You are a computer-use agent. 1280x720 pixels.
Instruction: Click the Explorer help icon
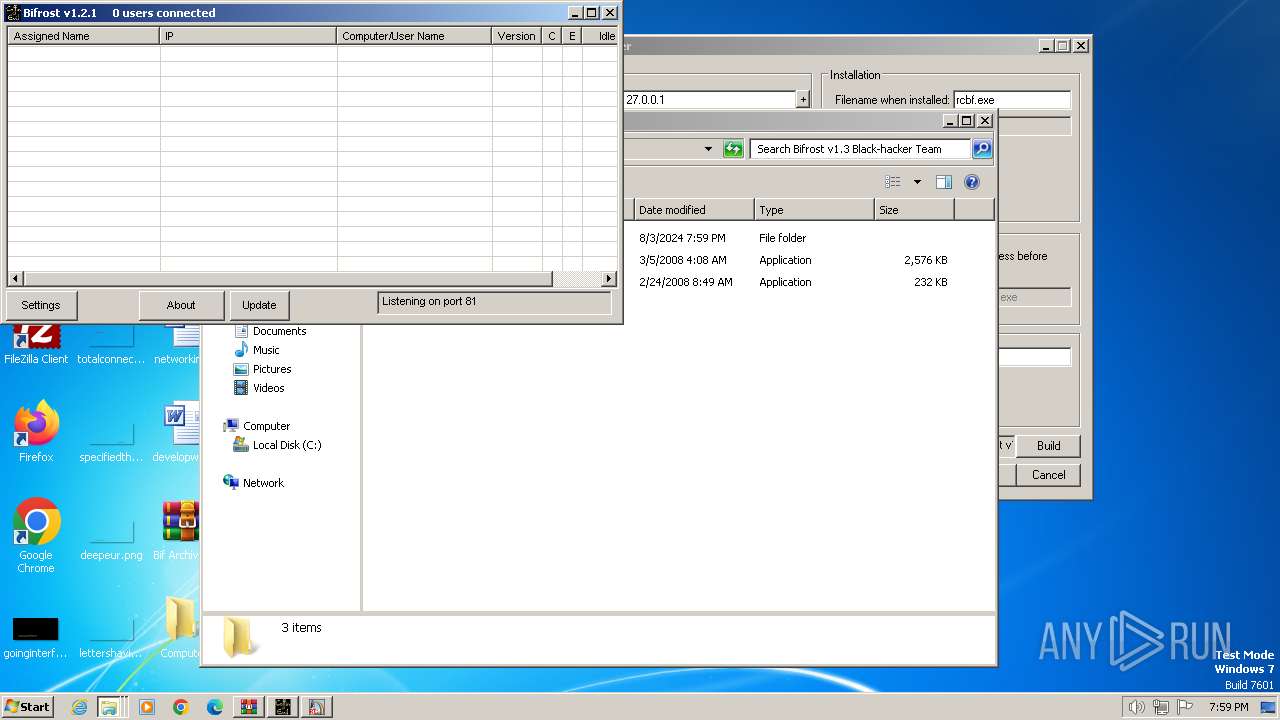[x=971, y=182]
